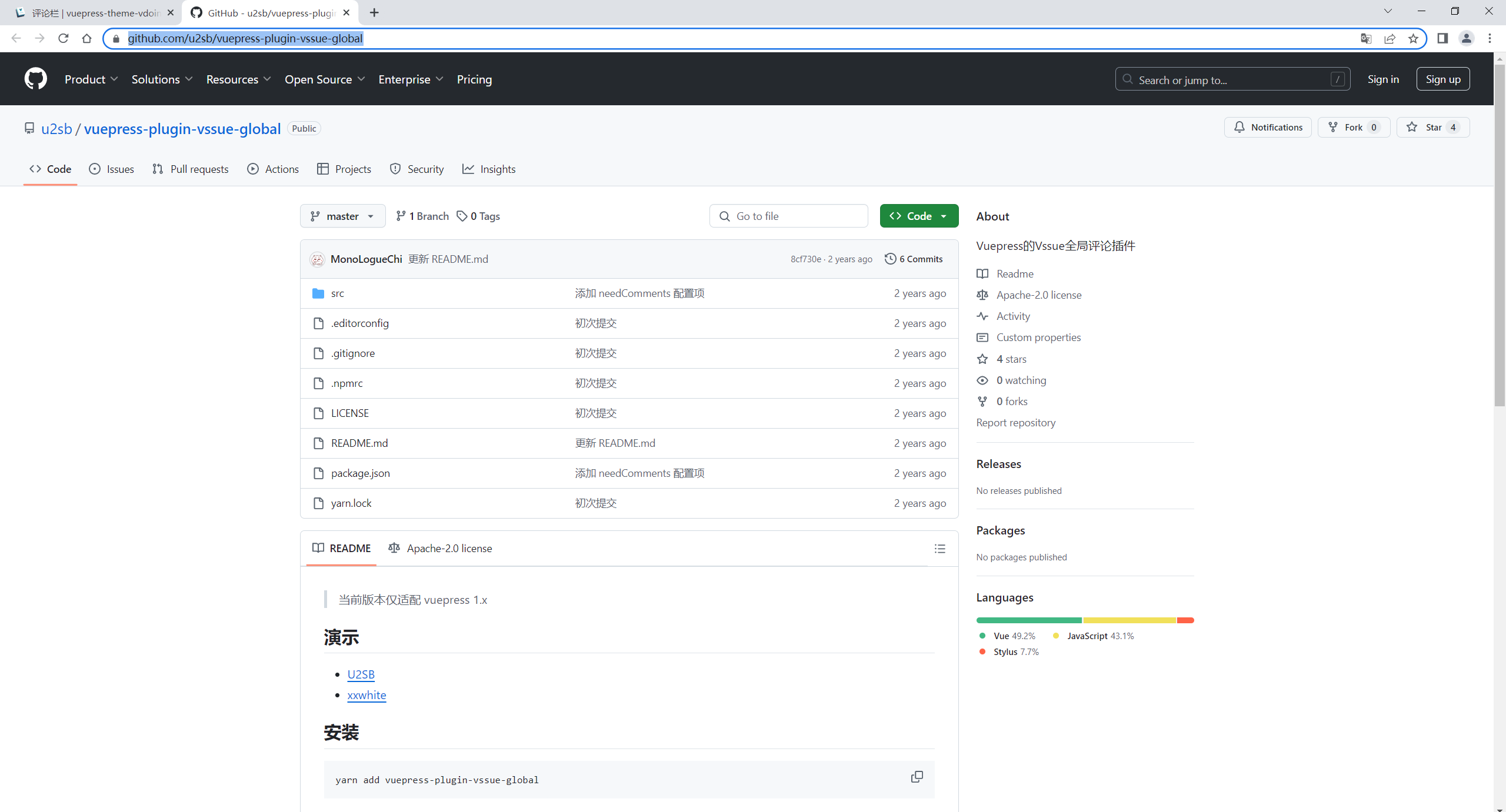Click the Go to file search field
1506x812 pixels.
click(788, 216)
